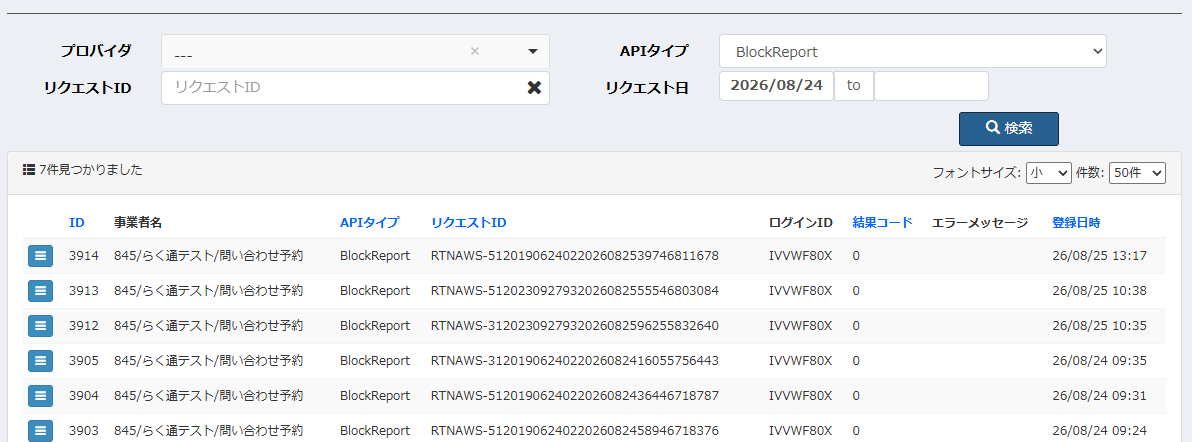Click ID cell 3912

84,326
